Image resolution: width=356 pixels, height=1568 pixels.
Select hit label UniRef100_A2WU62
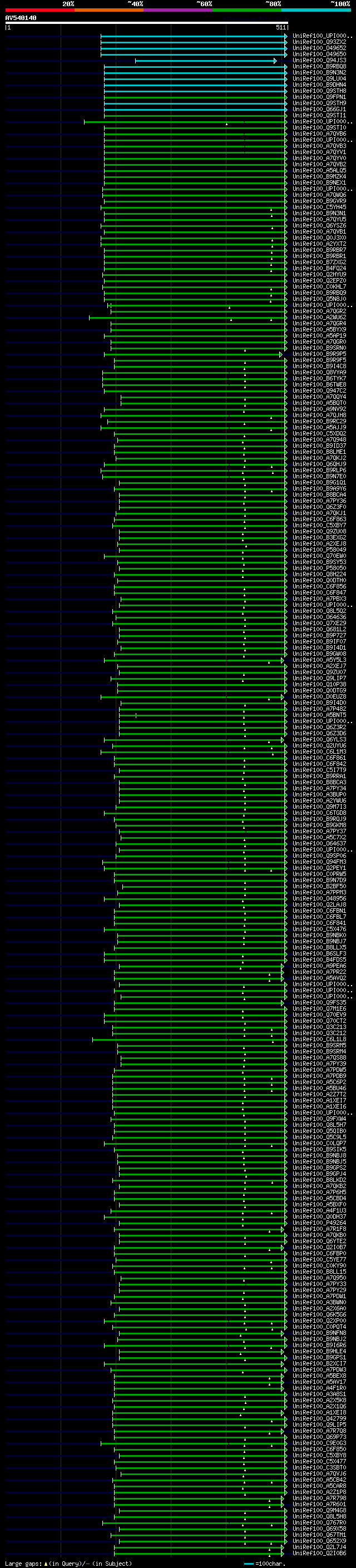point(319,317)
